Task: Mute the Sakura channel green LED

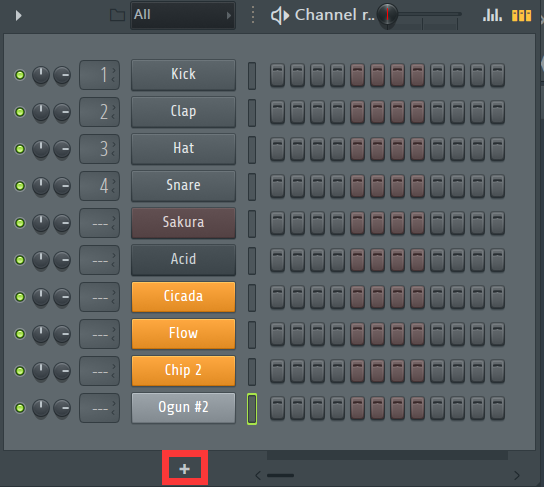Action: point(20,223)
